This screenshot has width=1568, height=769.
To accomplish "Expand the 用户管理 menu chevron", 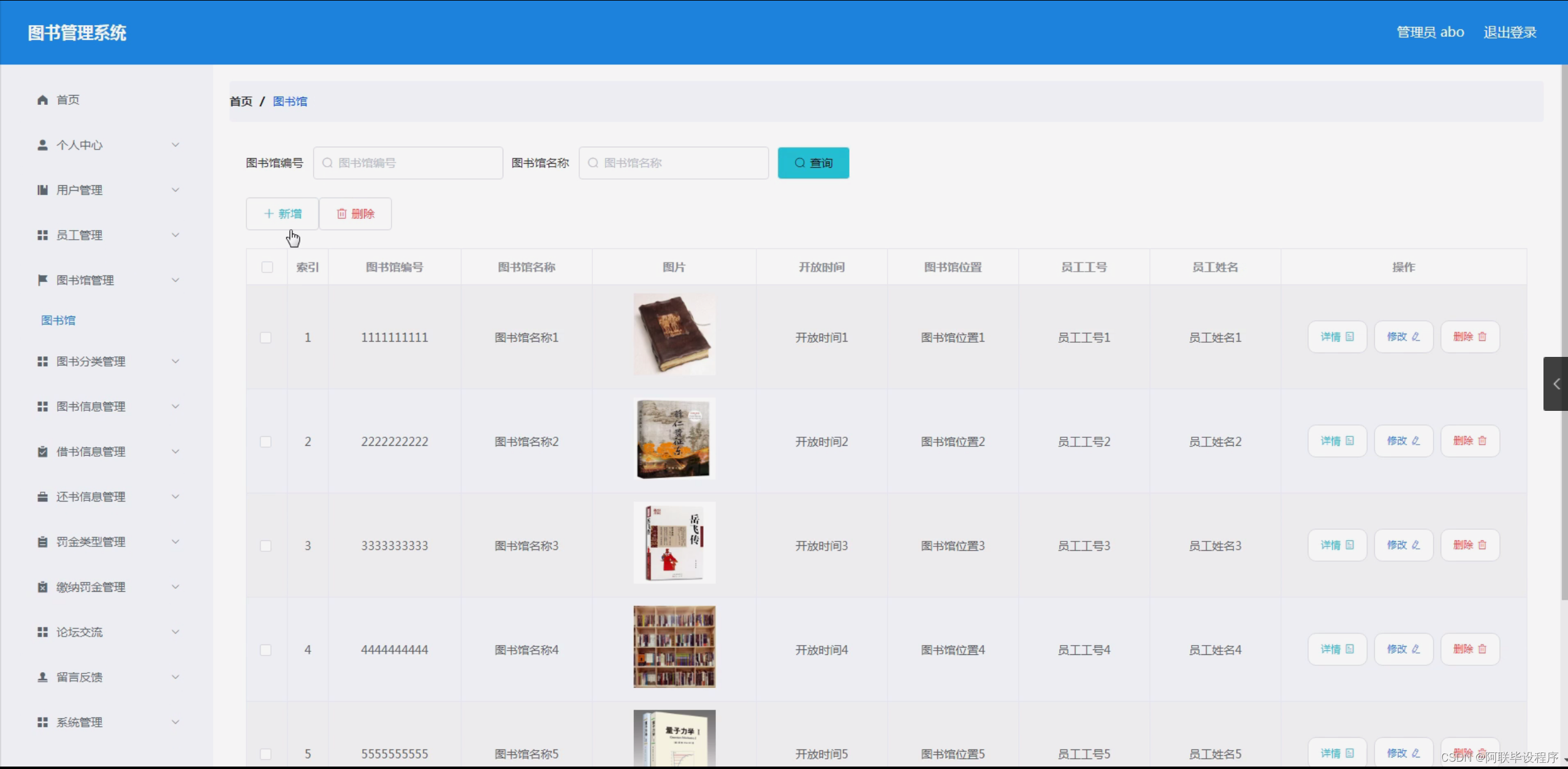I will pos(175,190).
